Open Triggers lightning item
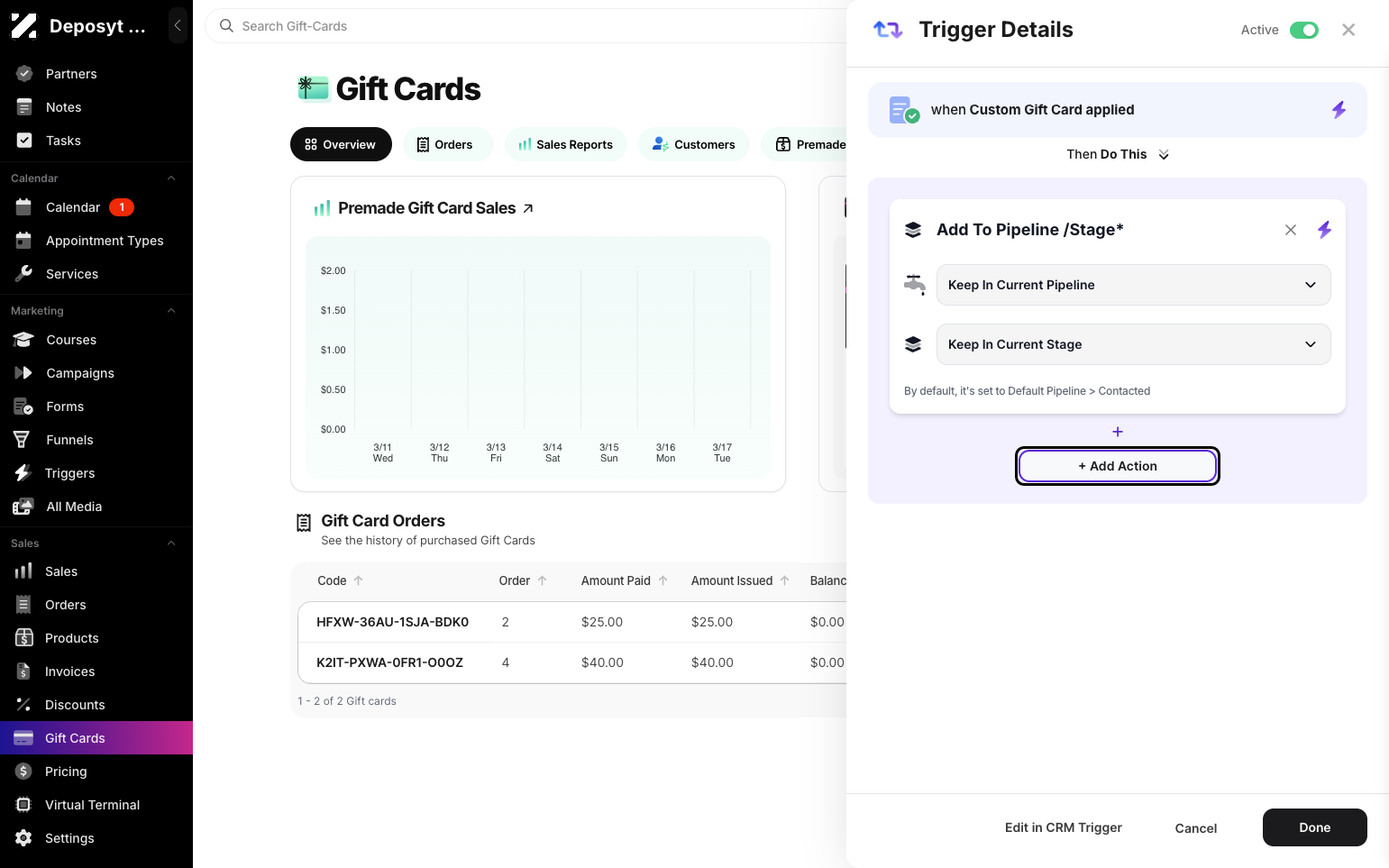1389x868 pixels. 69,473
